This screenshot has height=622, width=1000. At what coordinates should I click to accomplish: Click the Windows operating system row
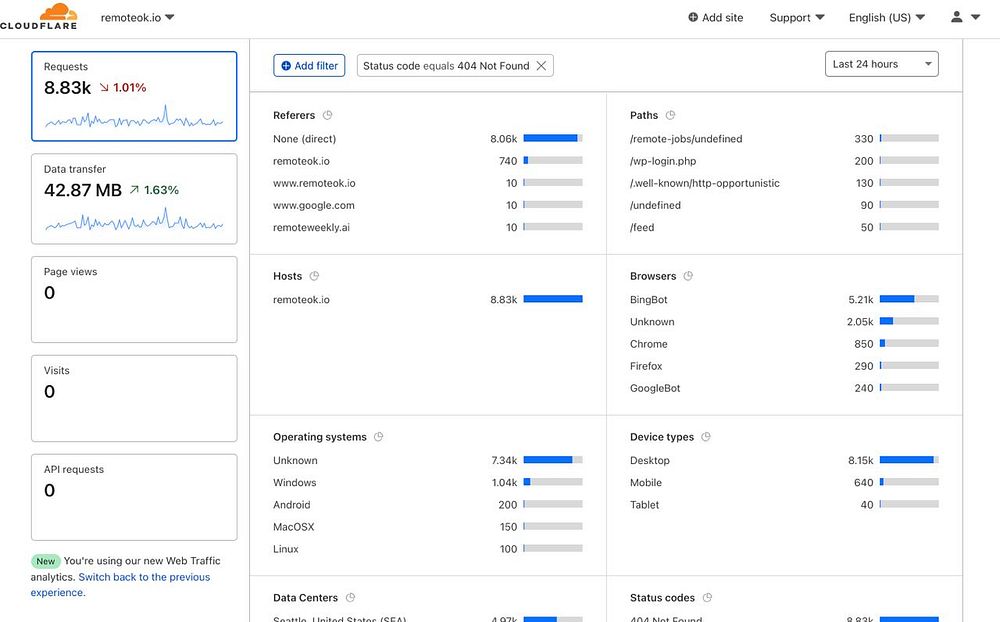[427, 482]
